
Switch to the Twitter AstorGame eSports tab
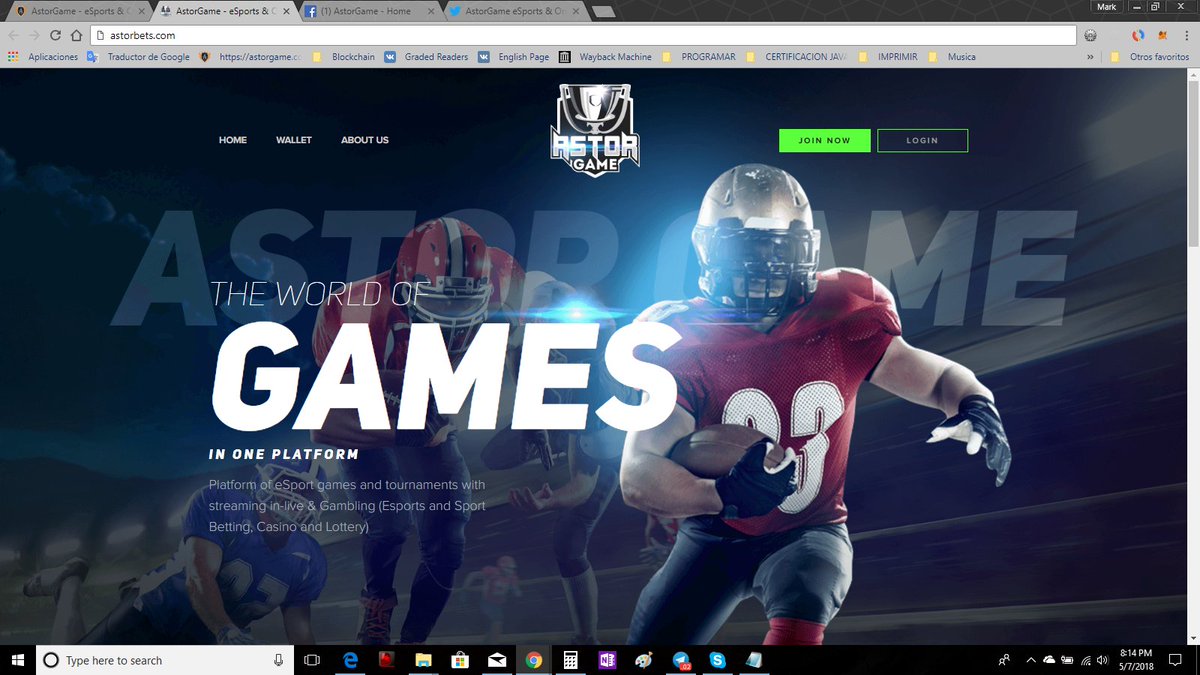pyautogui.click(x=515, y=11)
